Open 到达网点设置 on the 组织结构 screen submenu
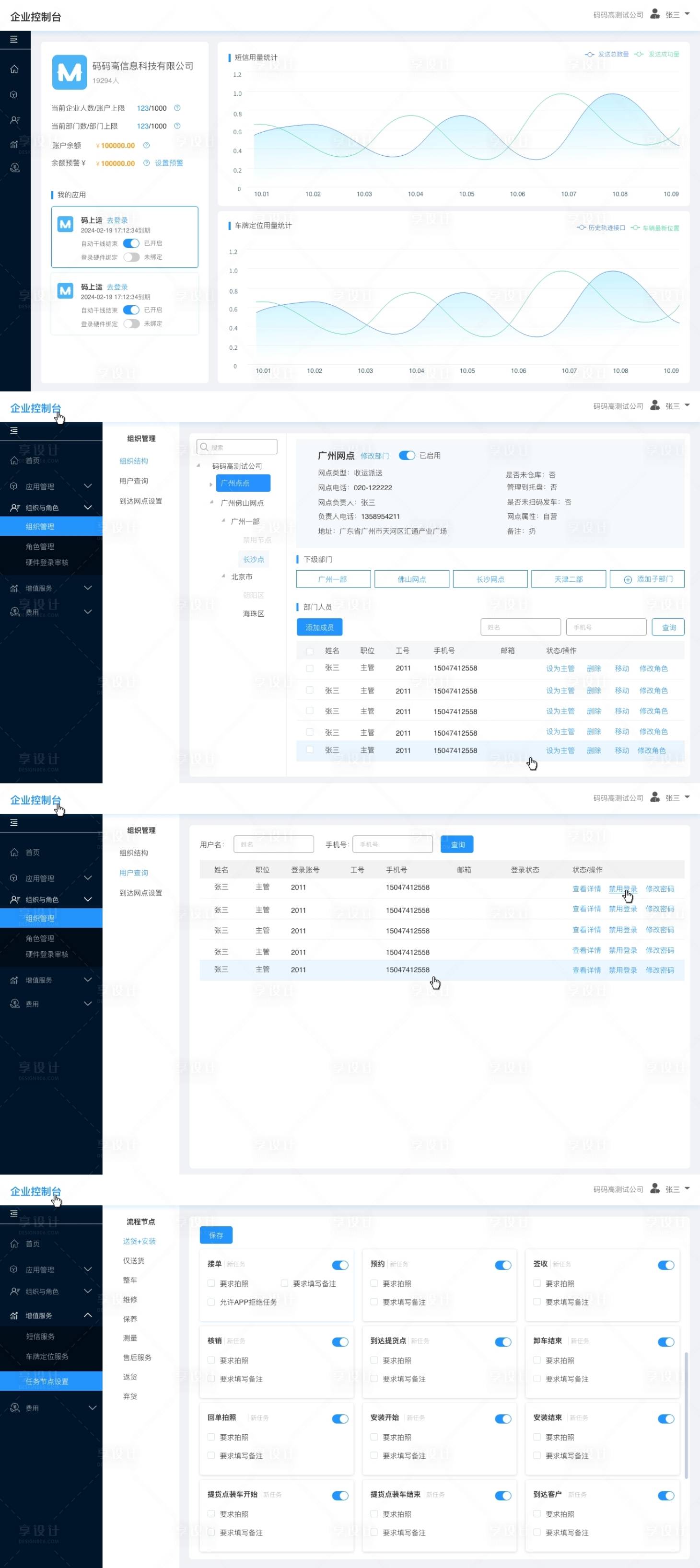Screen dimensions: 700x1568 [141, 501]
